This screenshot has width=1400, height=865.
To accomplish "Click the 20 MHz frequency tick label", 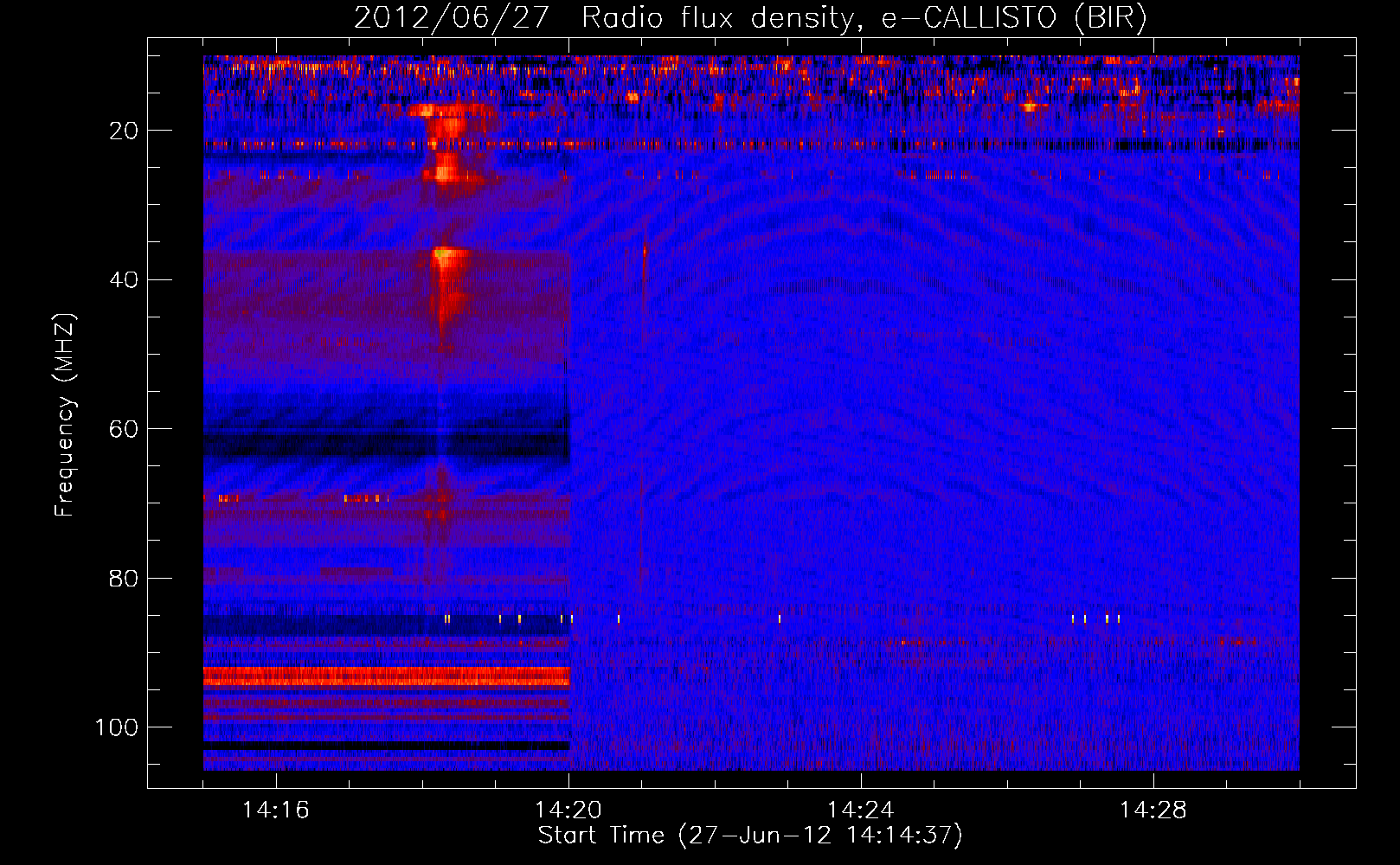I will [124, 131].
